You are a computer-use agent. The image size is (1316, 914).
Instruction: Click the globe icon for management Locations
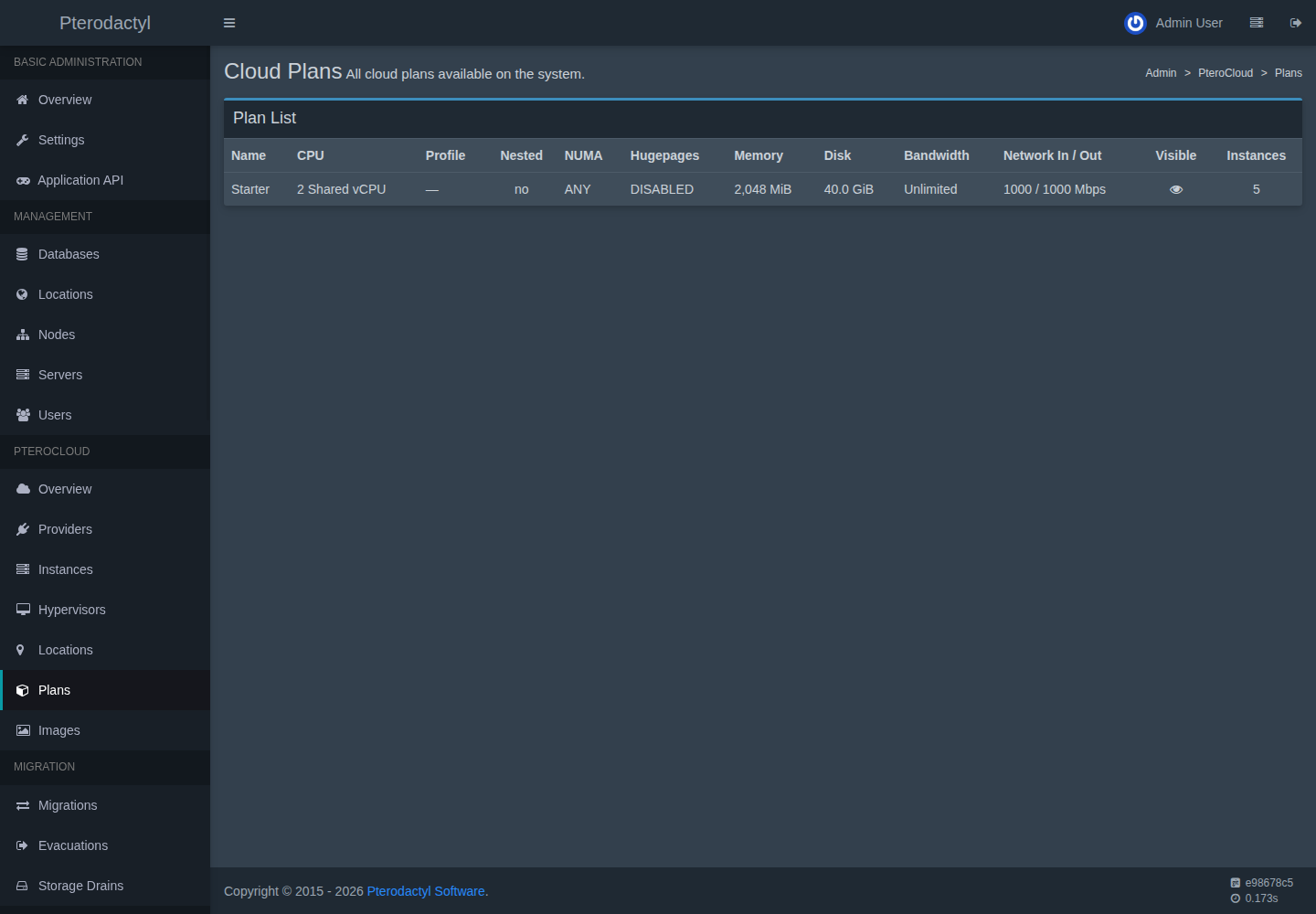click(x=23, y=294)
